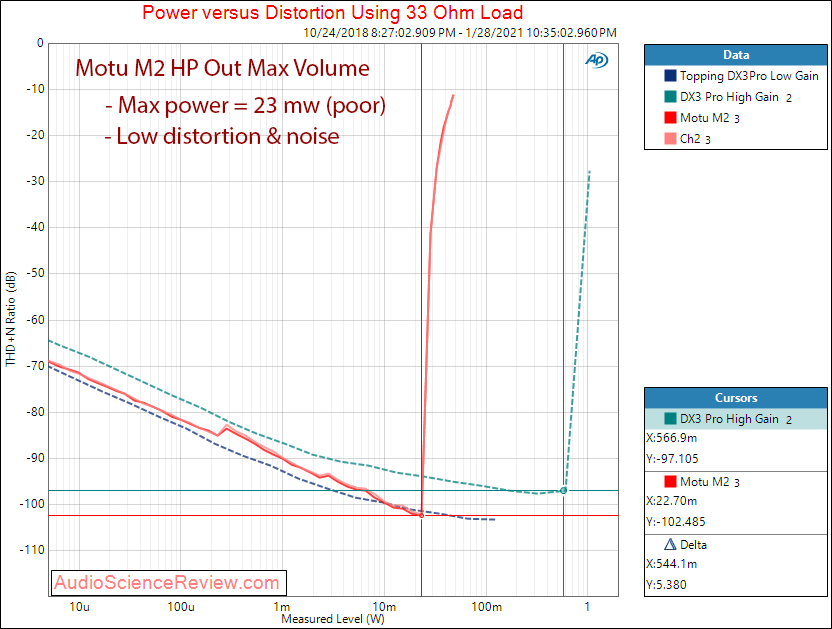The image size is (832, 629).
Task: Click the '10m' x-axis tick label
Action: tap(384, 607)
